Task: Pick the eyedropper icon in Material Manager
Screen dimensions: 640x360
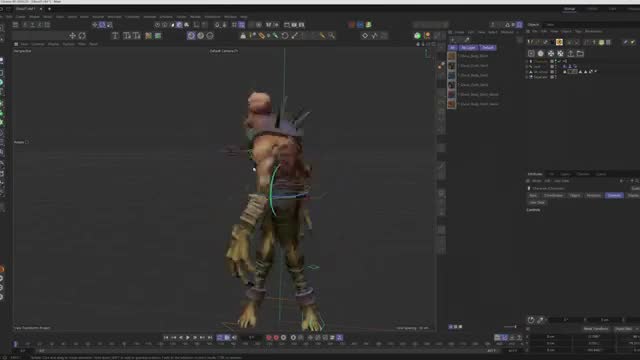Action: [467, 40]
